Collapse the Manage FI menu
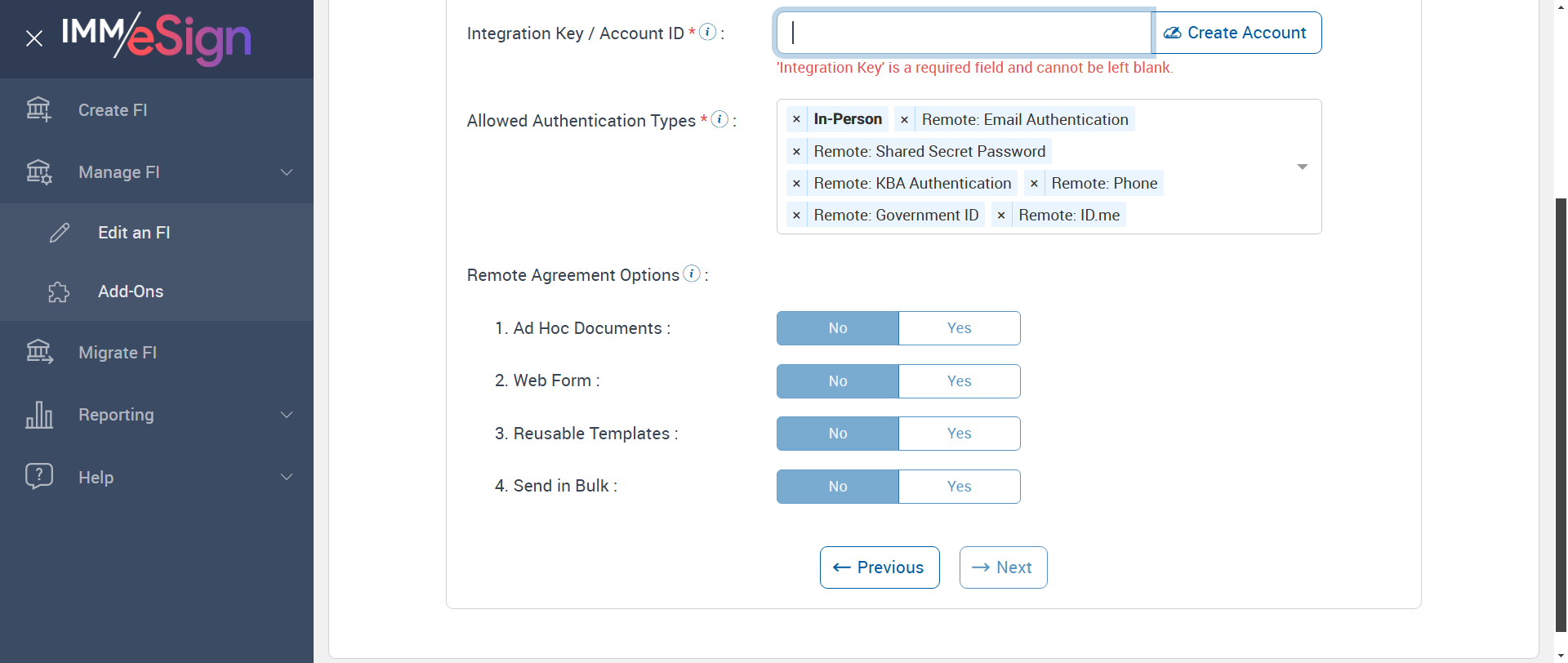This screenshot has height=663, width=1568. [x=287, y=172]
